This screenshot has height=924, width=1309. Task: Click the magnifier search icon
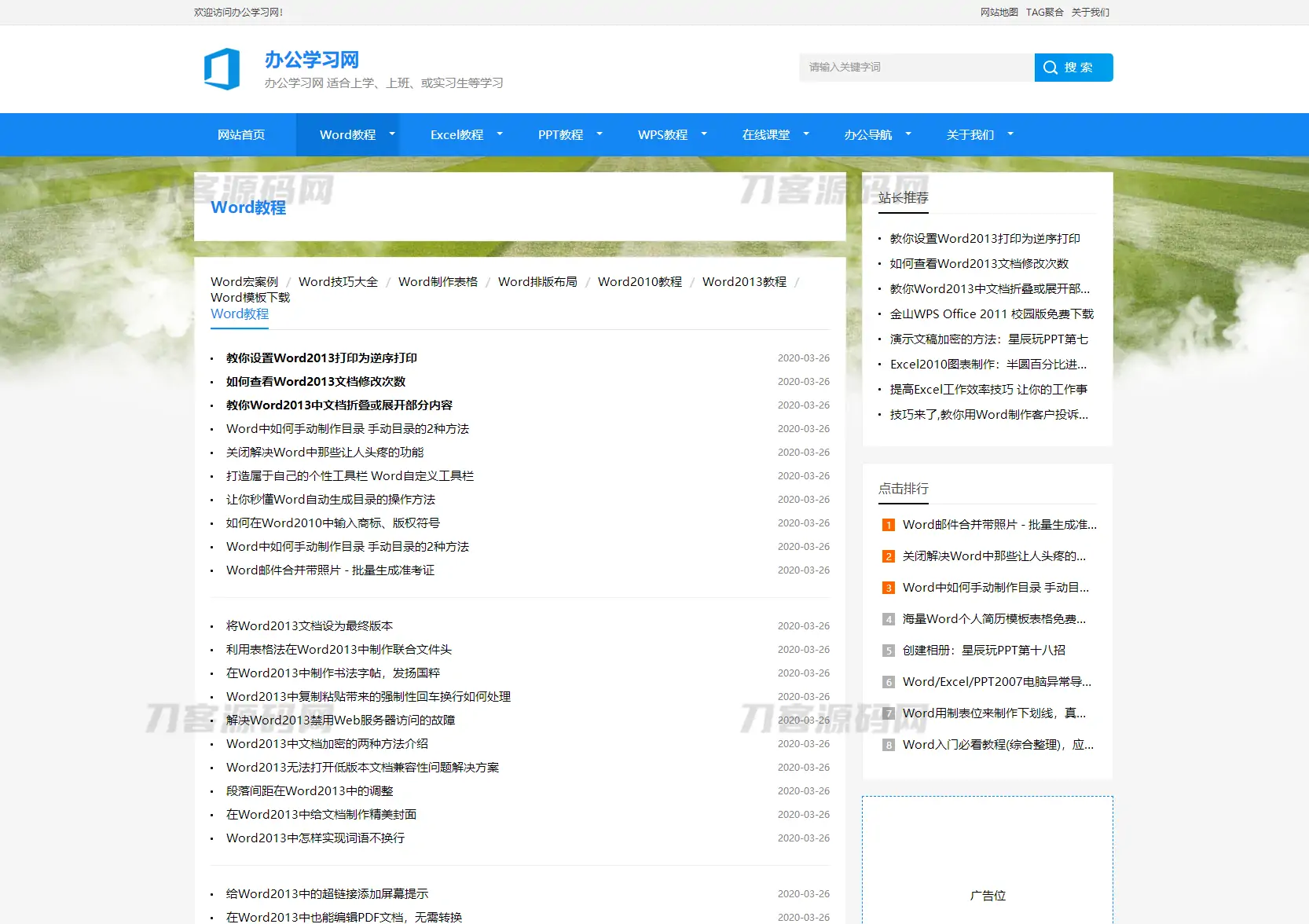(1050, 67)
